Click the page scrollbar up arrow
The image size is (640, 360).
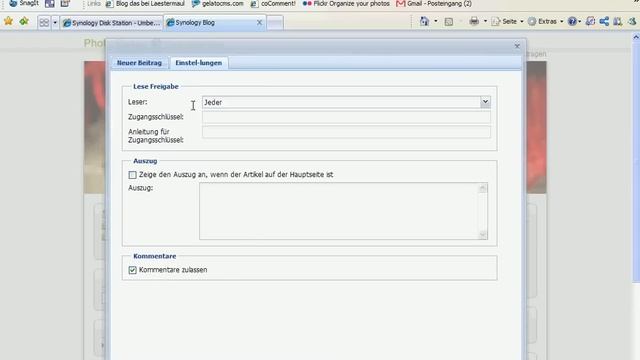[636, 37]
